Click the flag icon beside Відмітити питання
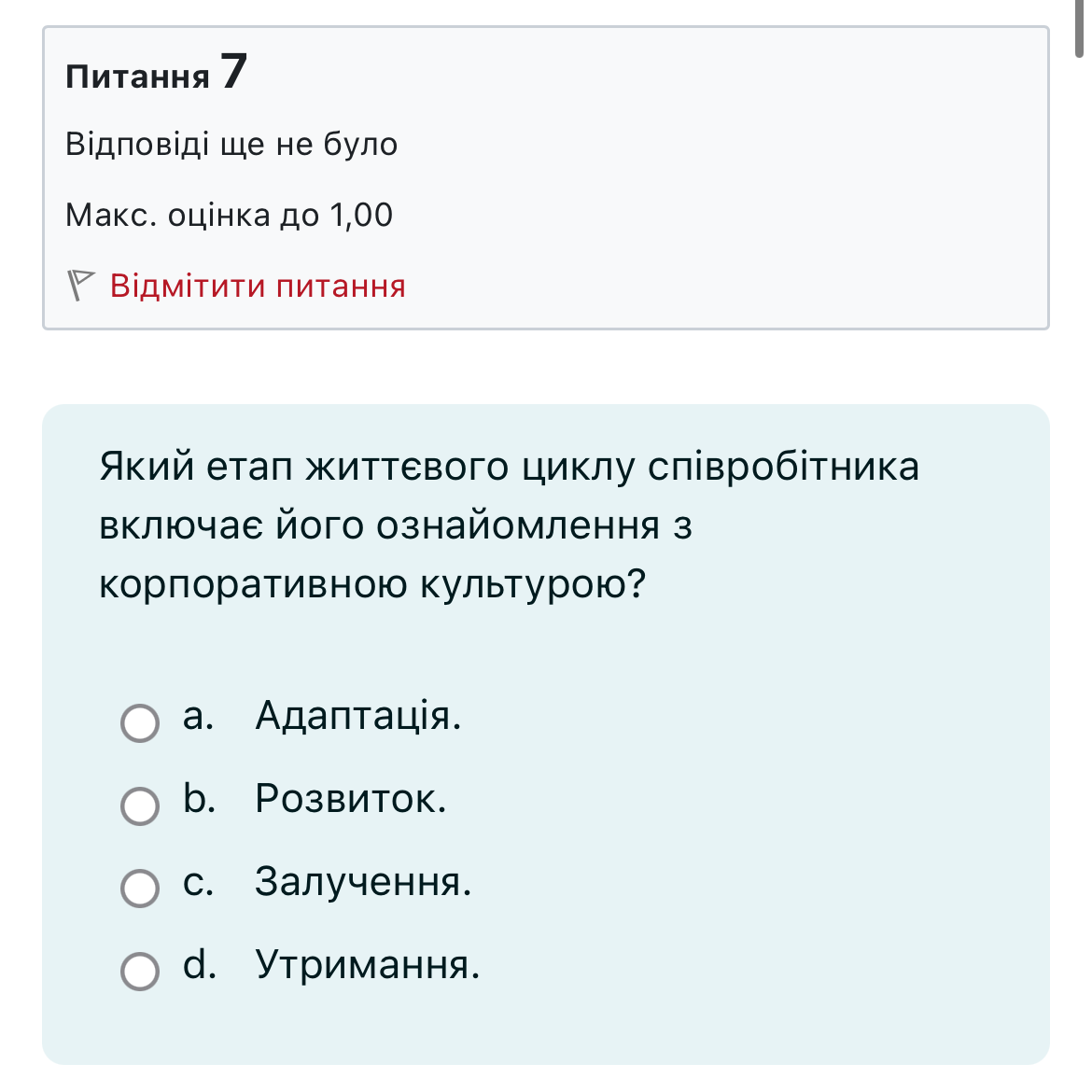Screen dimensions: 1092x1092 [x=82, y=286]
